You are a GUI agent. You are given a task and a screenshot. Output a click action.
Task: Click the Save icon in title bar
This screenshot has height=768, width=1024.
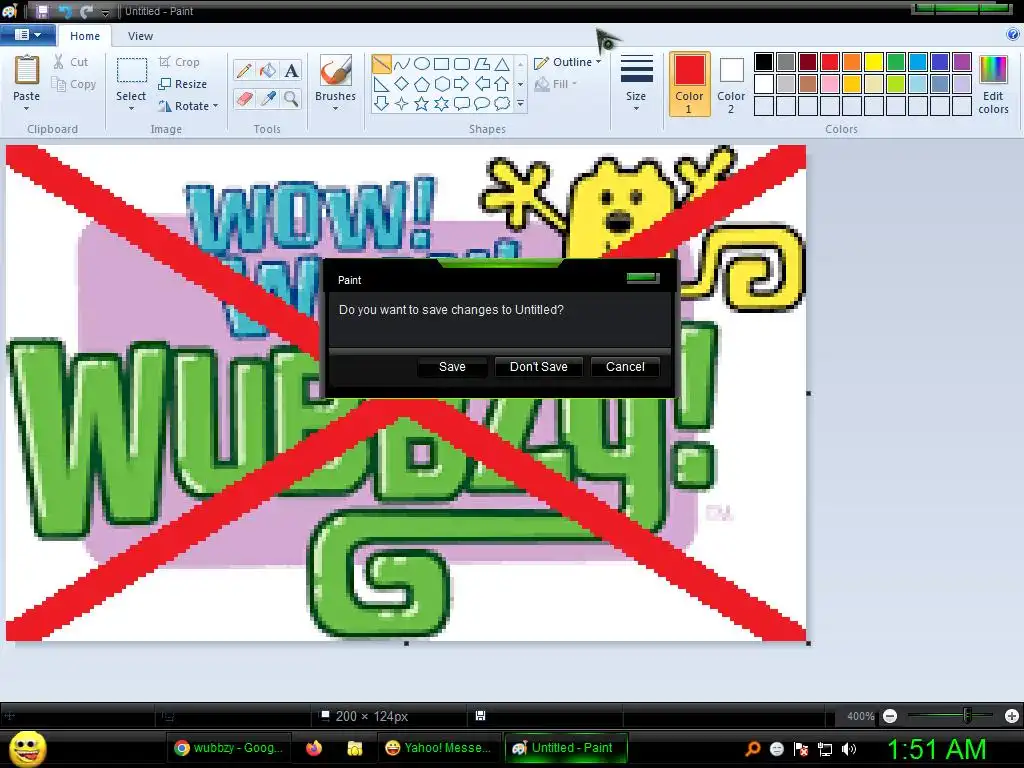[42, 11]
